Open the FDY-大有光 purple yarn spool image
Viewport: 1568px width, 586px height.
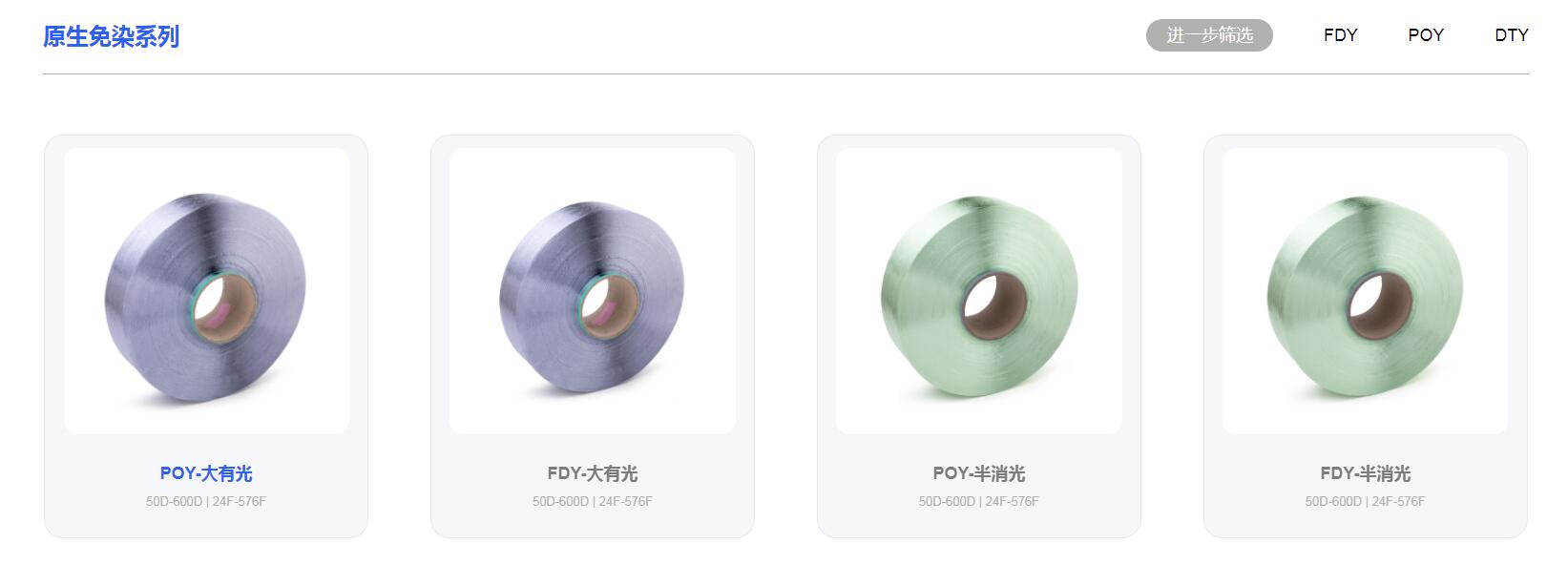point(593,291)
